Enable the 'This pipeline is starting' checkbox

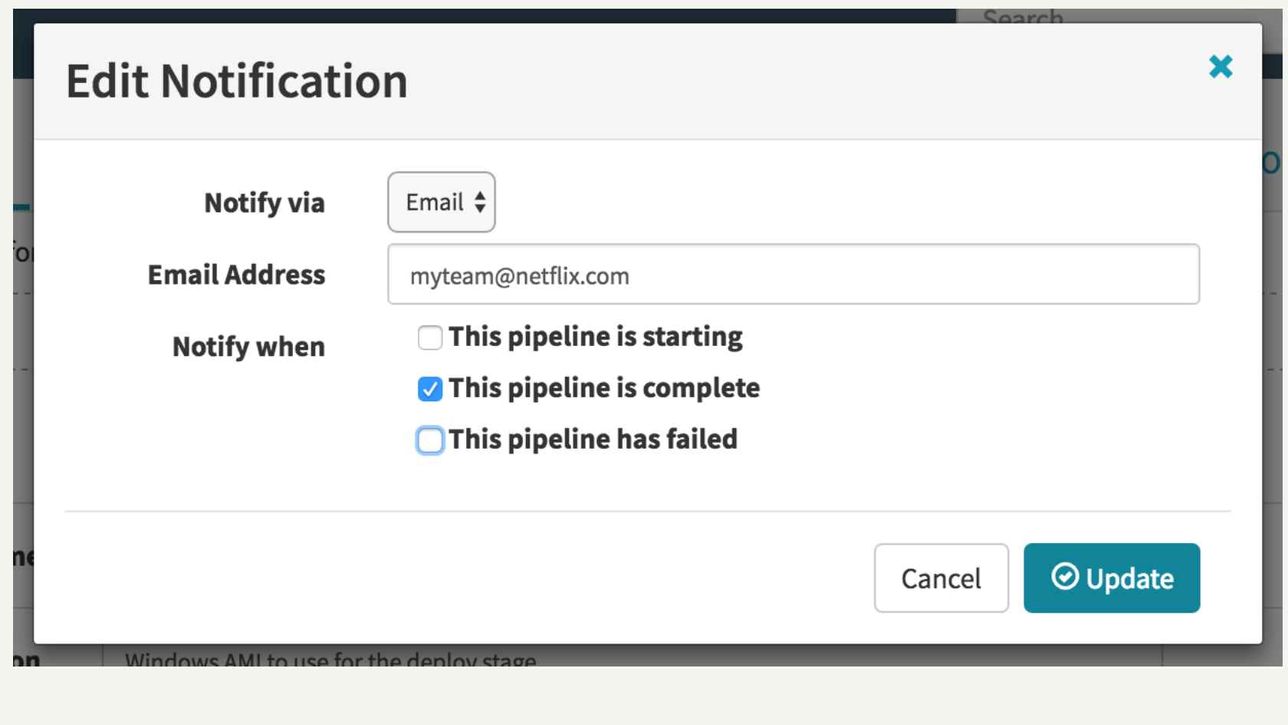430,338
